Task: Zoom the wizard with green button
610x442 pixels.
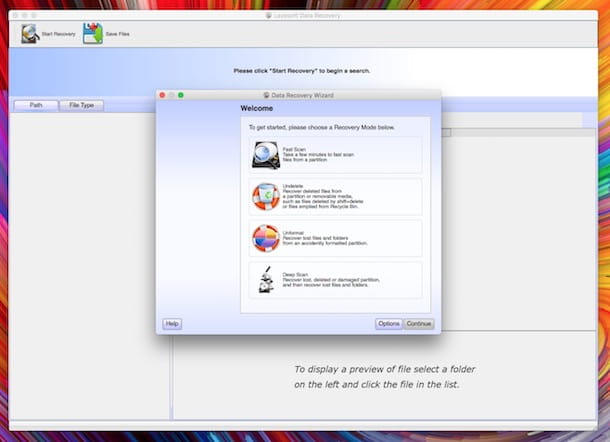Action: click(x=181, y=95)
